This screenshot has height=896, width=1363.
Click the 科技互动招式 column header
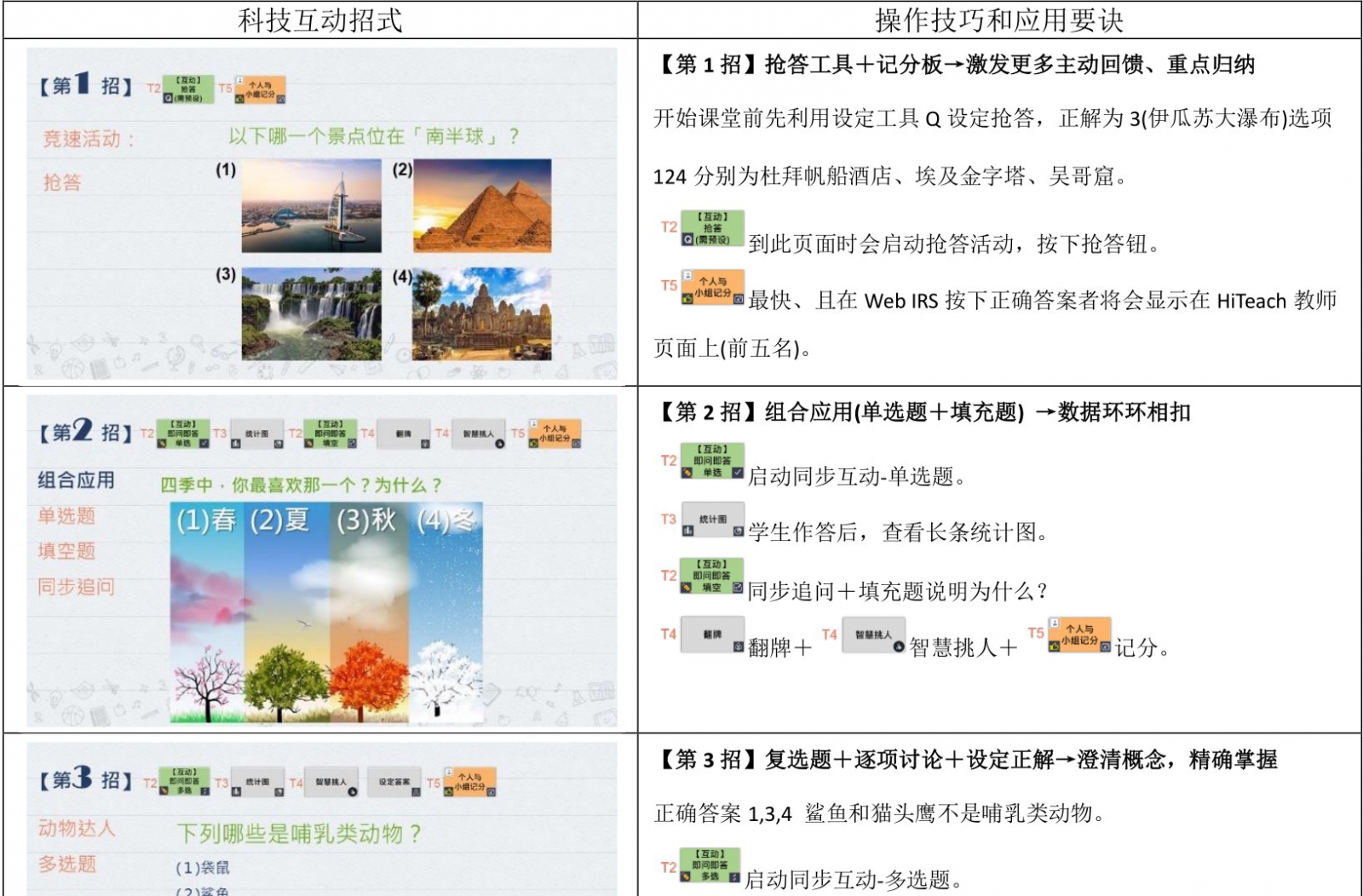[x=320, y=20]
